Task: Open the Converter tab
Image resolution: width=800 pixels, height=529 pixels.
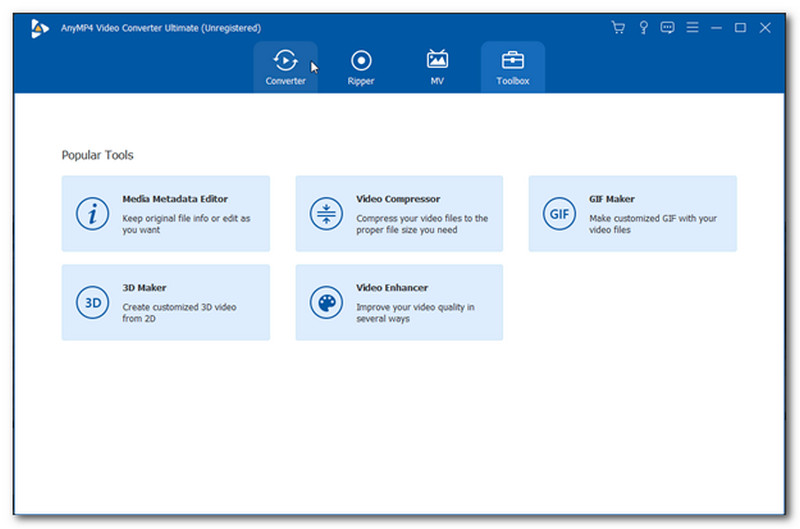Action: coord(285,67)
